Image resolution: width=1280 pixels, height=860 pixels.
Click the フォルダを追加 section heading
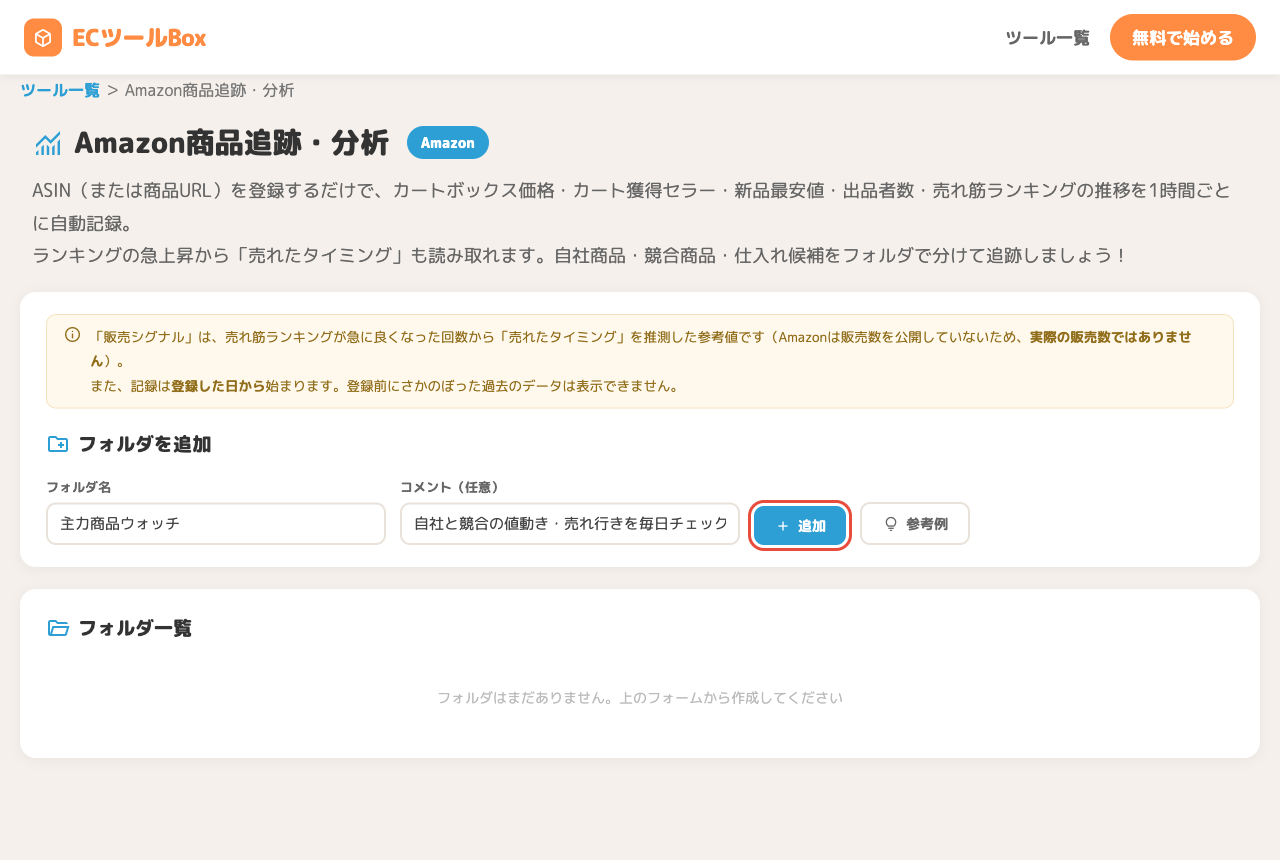145,444
